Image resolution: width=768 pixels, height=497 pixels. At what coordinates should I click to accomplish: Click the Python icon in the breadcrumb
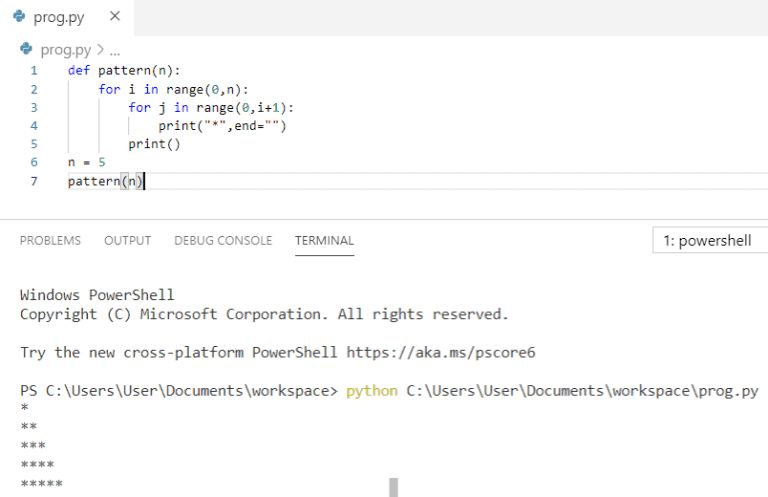26,49
